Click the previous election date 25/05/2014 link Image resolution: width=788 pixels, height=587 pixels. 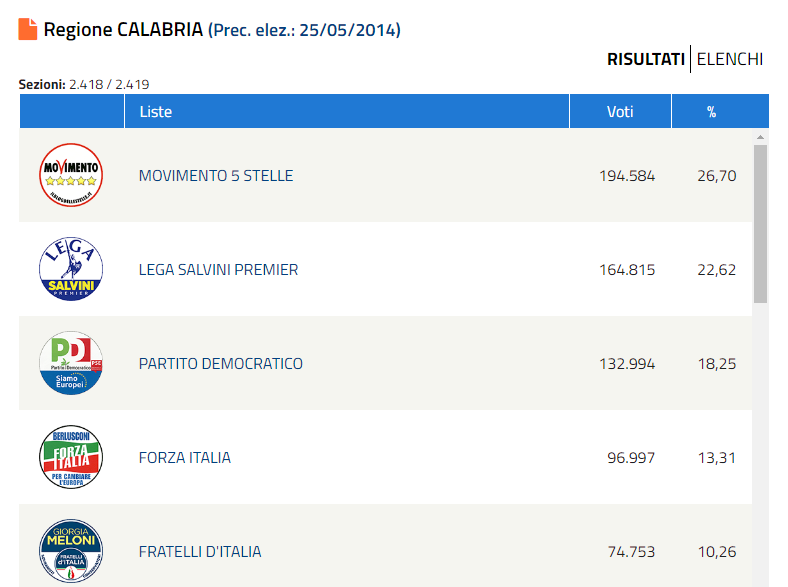tap(350, 30)
